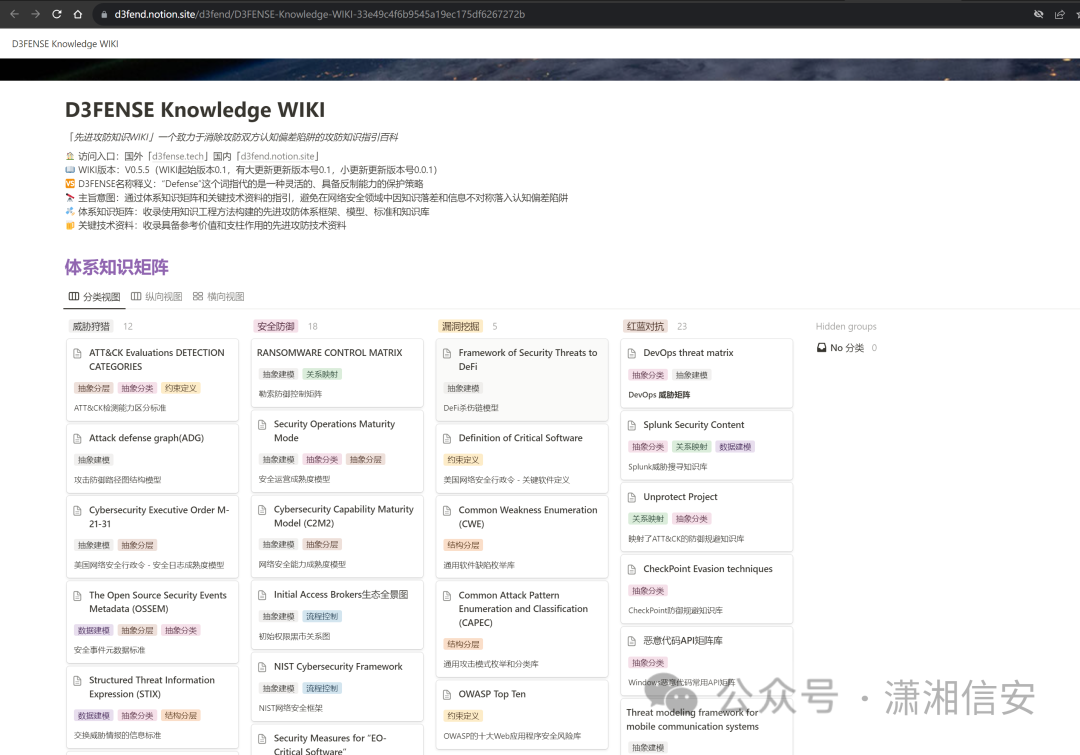The height and width of the screenshot is (755, 1080).
Task: Click 数据建模 tag on Splunk Security Content card
Action: pyautogui.click(x=735, y=447)
